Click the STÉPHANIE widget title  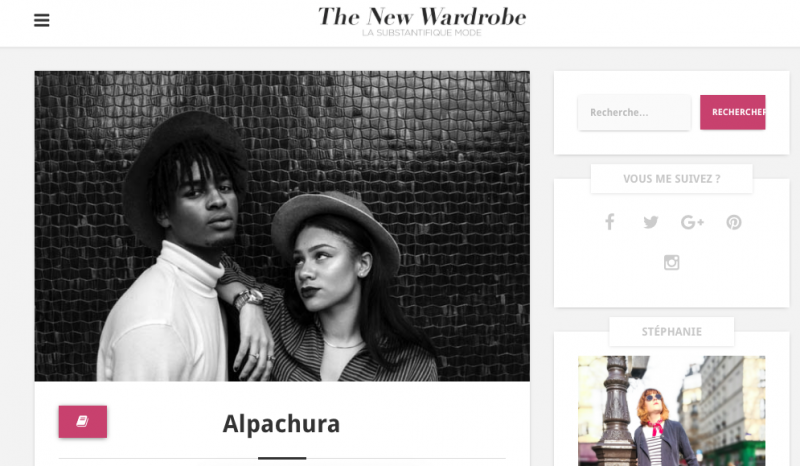click(671, 332)
